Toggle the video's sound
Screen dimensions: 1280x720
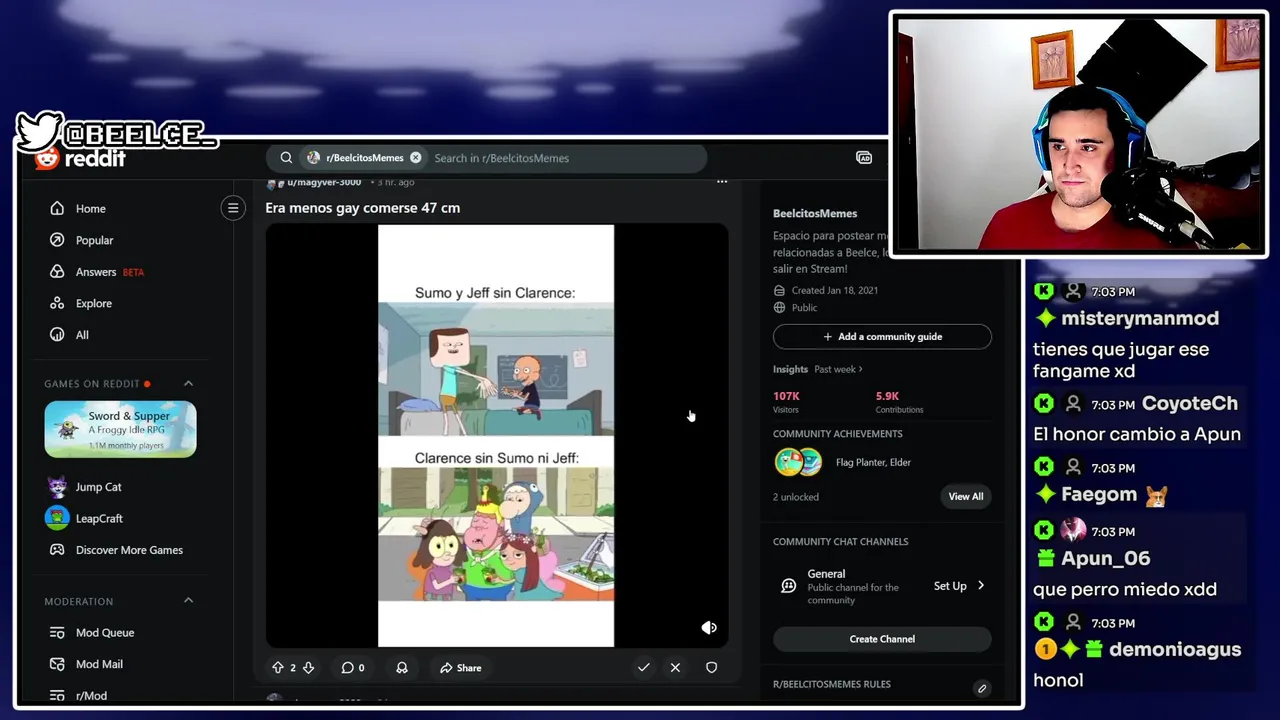coord(709,628)
